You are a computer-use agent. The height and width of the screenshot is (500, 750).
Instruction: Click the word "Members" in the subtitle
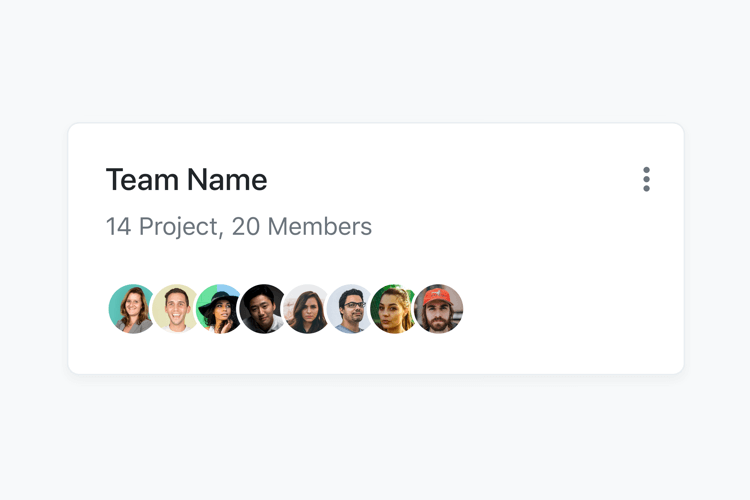(320, 227)
